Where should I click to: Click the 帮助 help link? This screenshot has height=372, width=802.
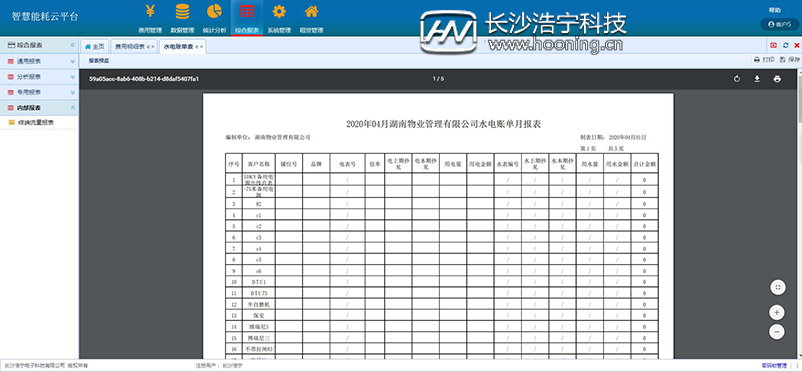point(774,10)
